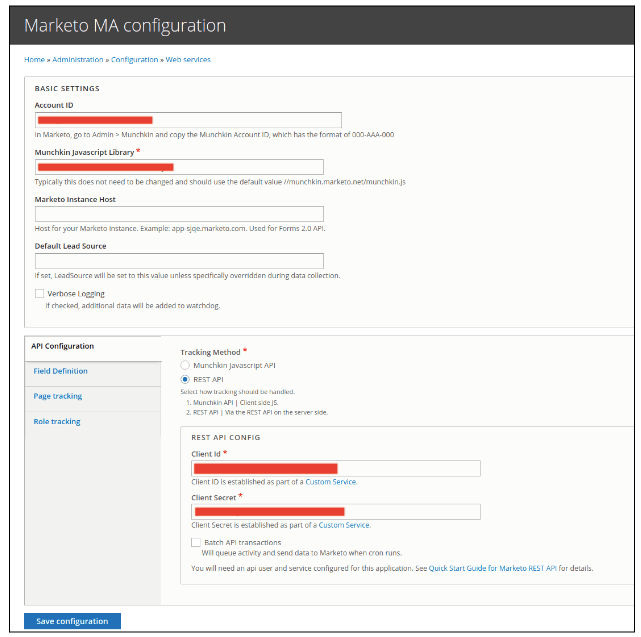Open Quick Start Guide for Marketo REST API

[x=493, y=568]
